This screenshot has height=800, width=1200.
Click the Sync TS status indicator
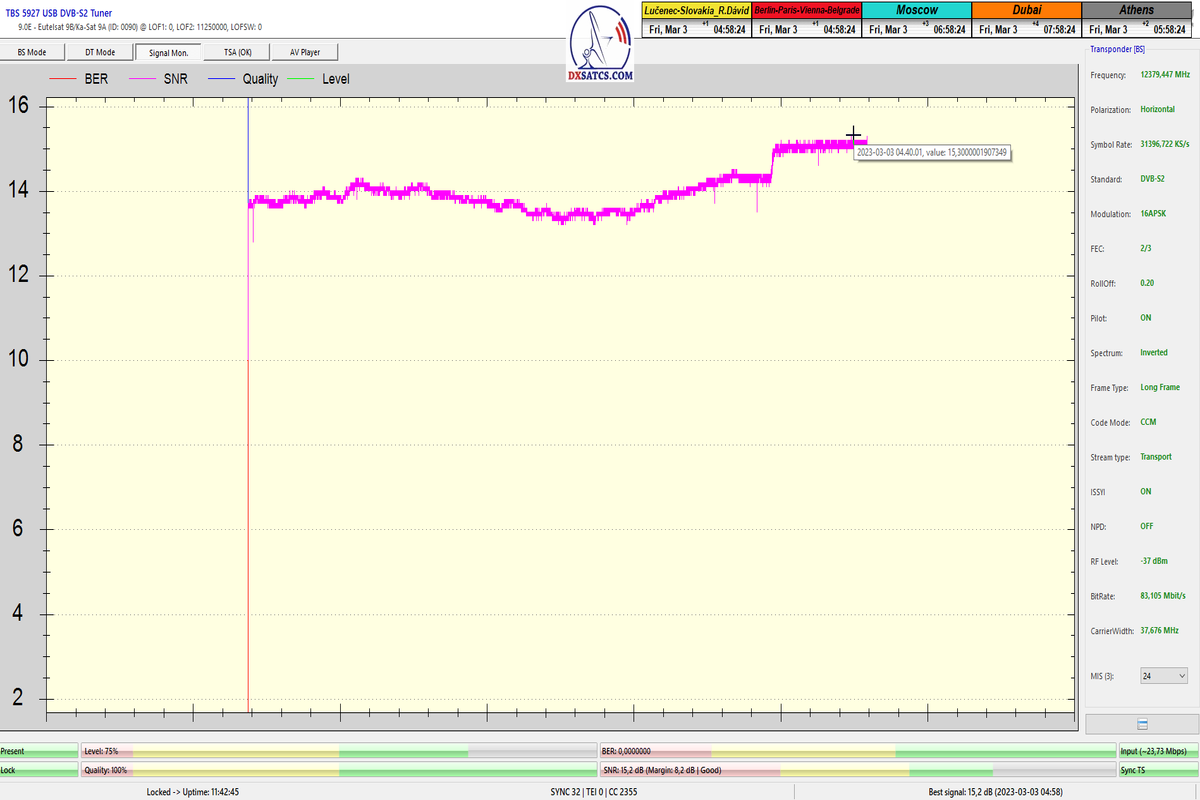coord(1157,770)
